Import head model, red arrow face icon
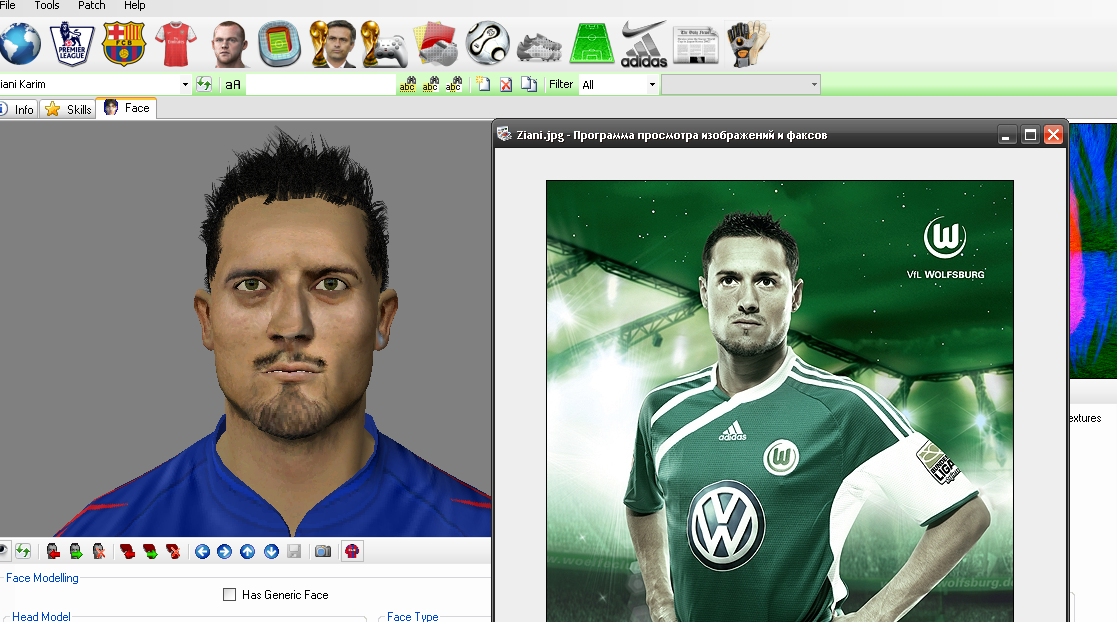This screenshot has height=622, width=1117. pos(53,551)
